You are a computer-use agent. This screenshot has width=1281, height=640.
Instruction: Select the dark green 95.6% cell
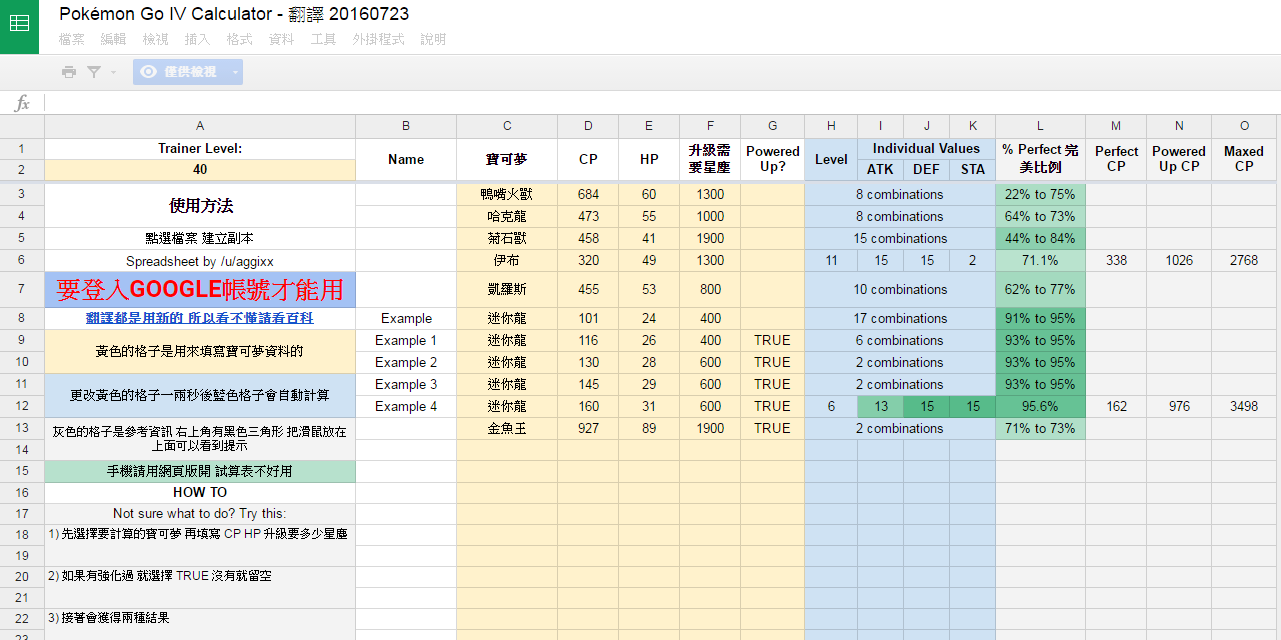pos(1040,406)
